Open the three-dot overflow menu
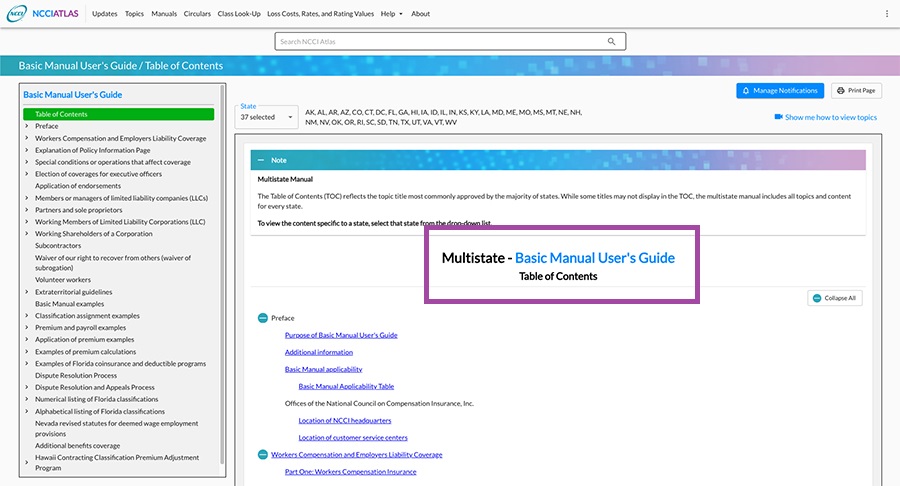The width and height of the screenshot is (900, 486). 887,14
